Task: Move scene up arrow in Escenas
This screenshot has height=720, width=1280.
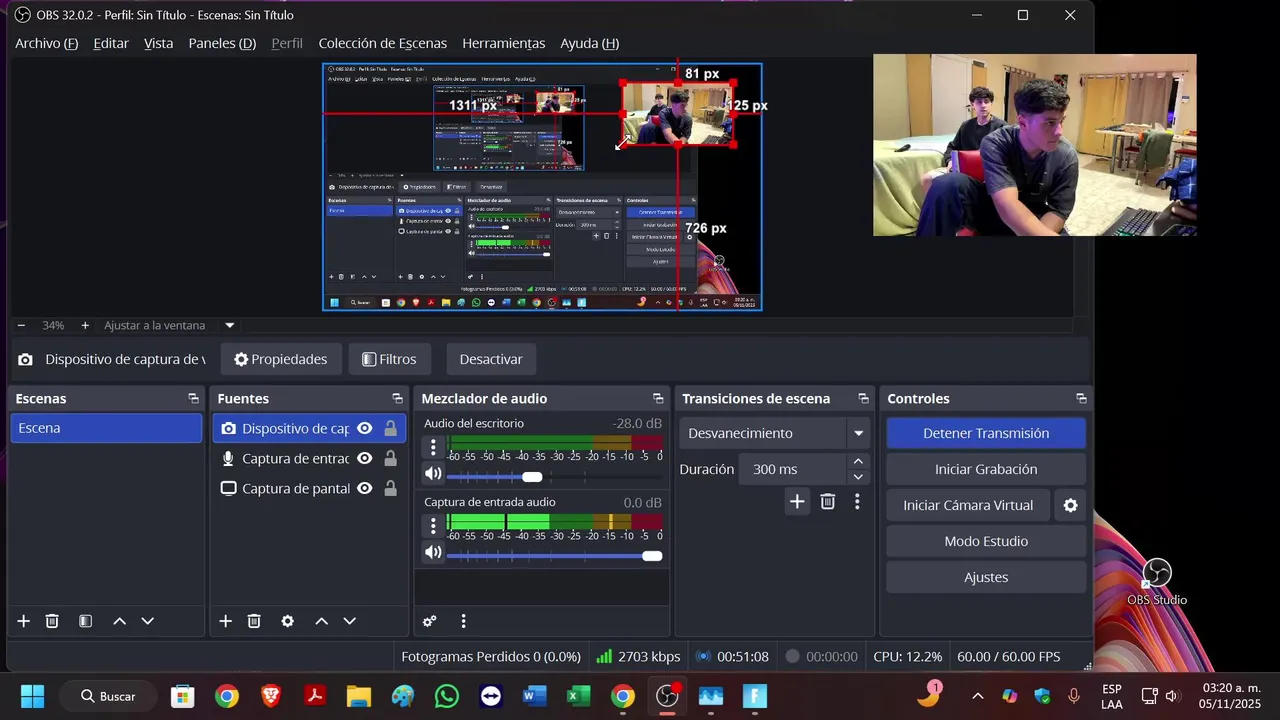Action: 119,621
